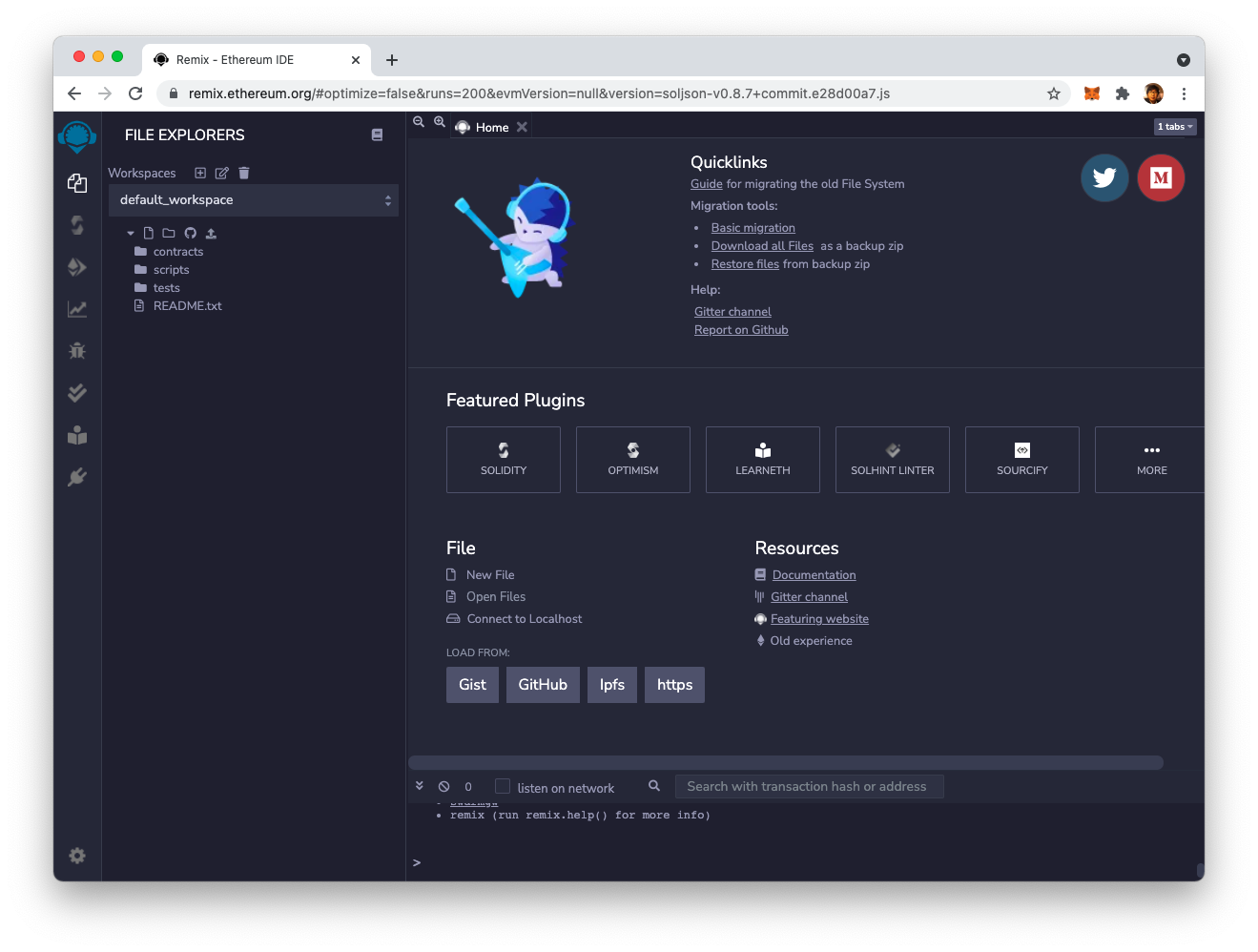Open Deploy & run transactions sidebar icon
The image size is (1258, 952).
[x=77, y=267]
